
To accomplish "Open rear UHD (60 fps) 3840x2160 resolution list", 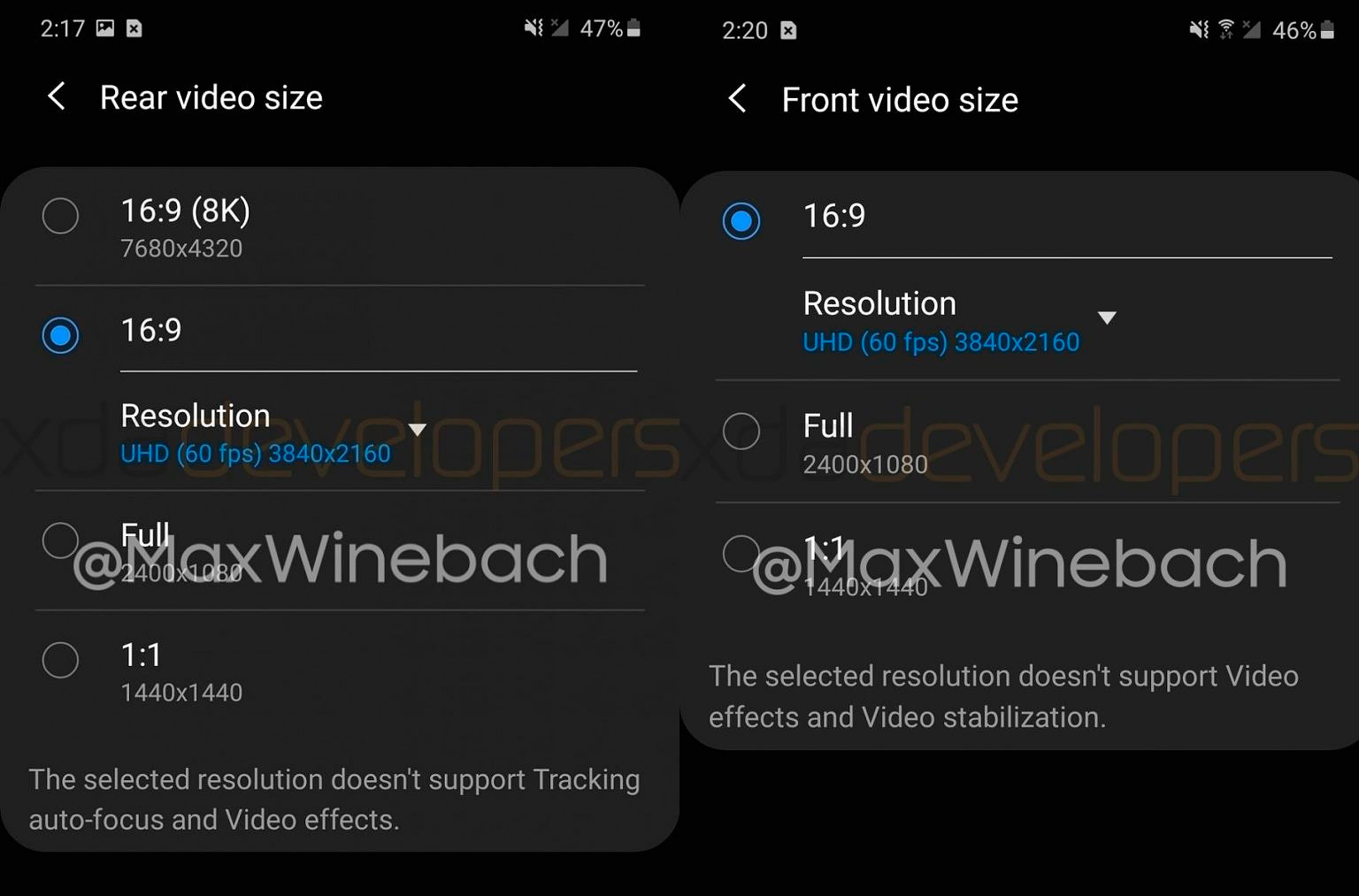I will coord(256,454).
